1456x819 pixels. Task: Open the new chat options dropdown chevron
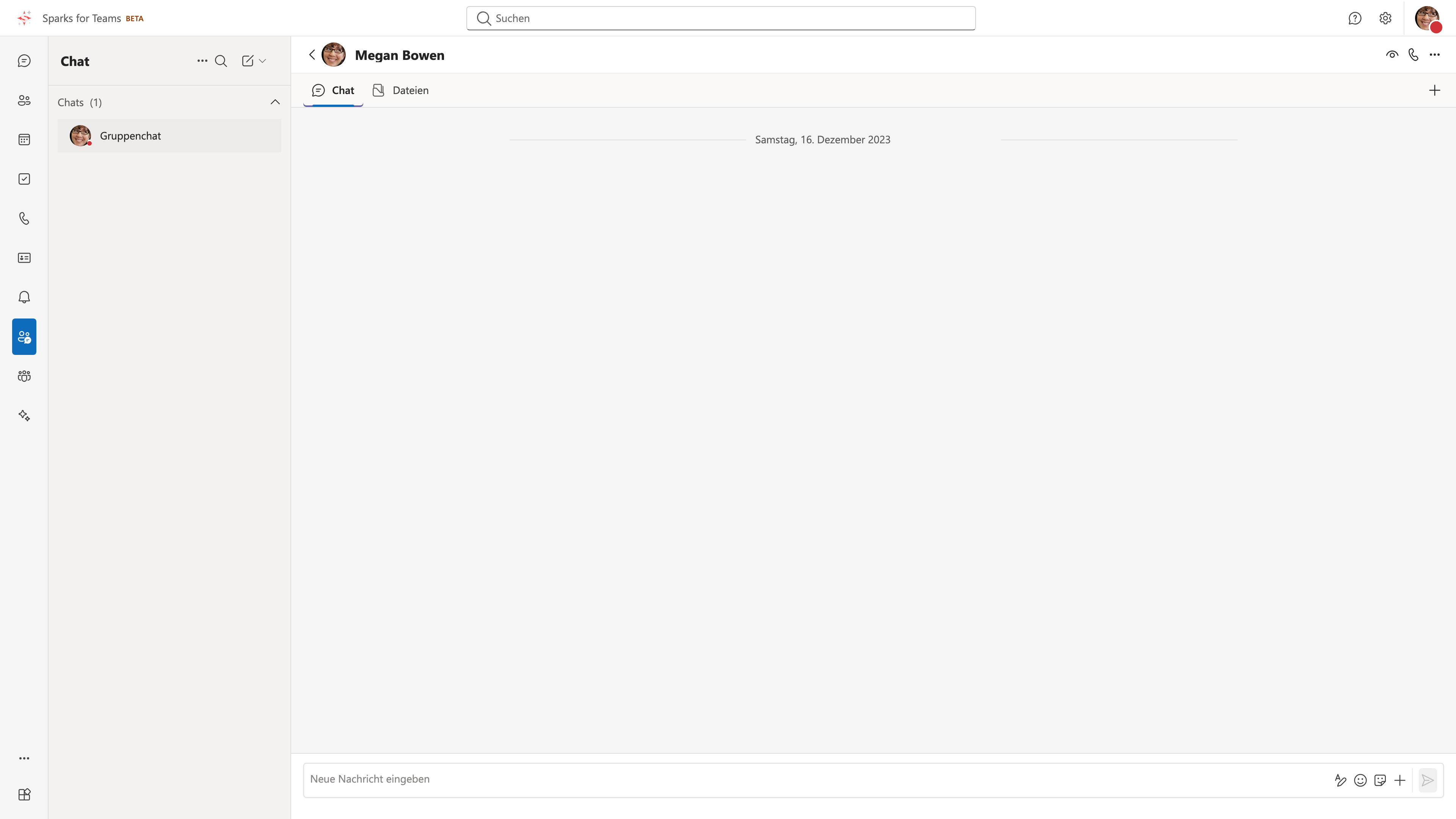262,61
